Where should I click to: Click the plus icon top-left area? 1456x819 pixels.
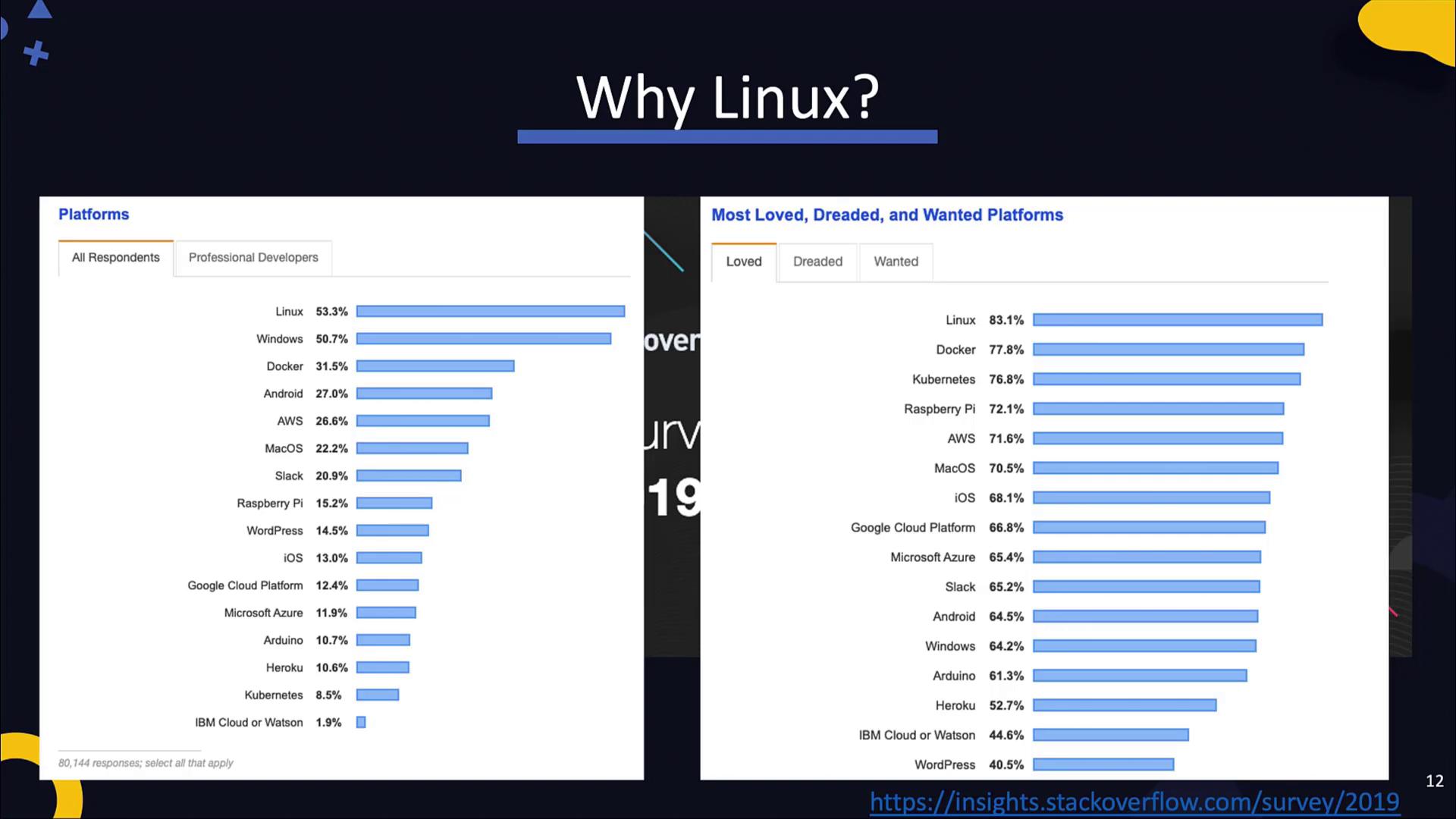click(36, 55)
